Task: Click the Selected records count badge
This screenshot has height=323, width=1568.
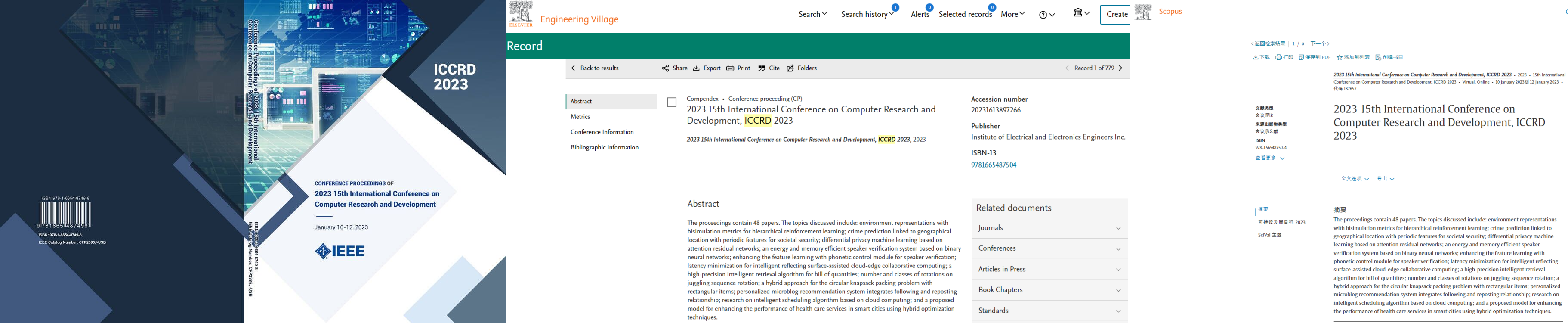Action: pyautogui.click(x=992, y=7)
